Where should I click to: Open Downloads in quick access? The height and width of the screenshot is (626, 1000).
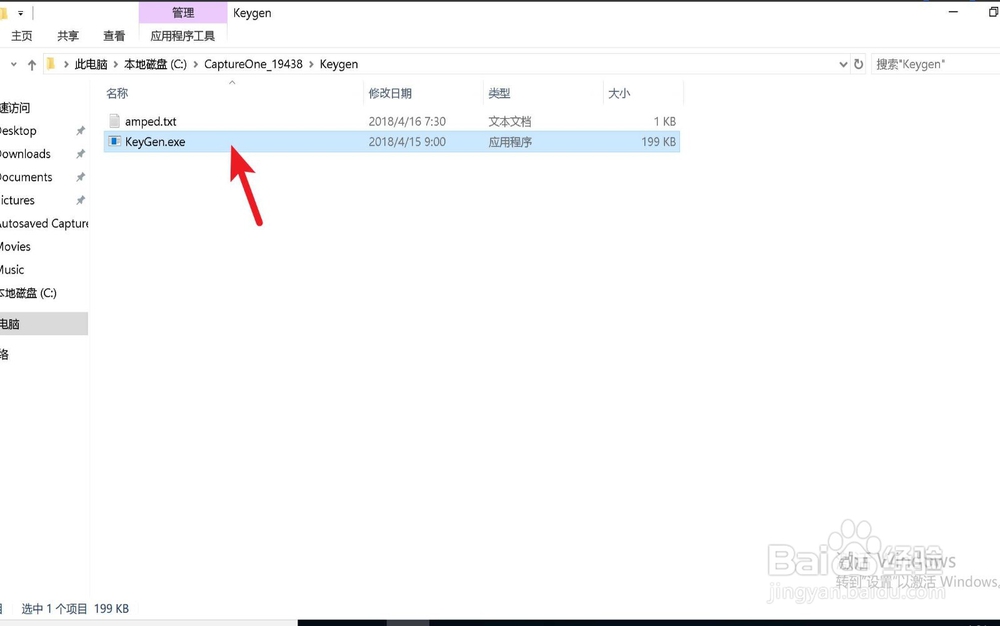pos(25,154)
